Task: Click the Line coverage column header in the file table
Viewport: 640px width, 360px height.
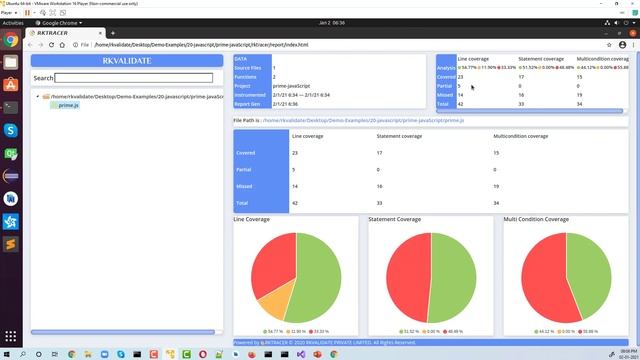Action: tap(307, 136)
